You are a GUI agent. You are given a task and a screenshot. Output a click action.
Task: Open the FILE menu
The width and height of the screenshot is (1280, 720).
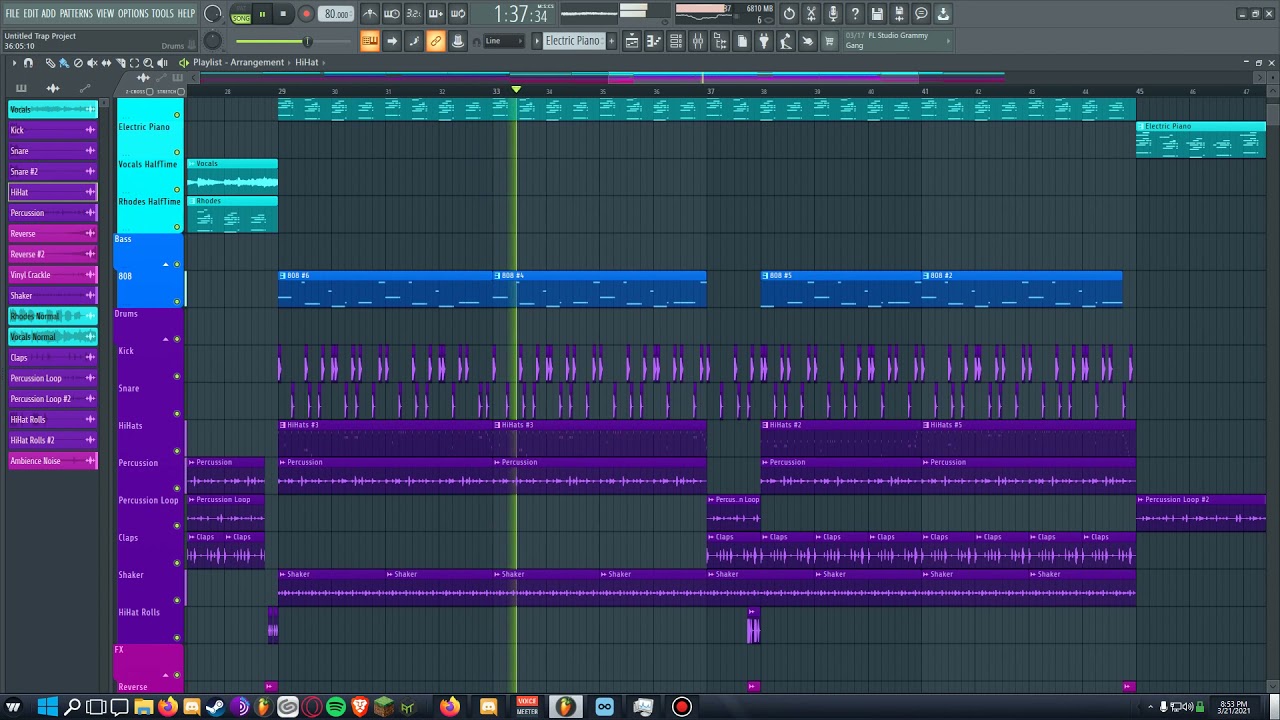tap(12, 14)
